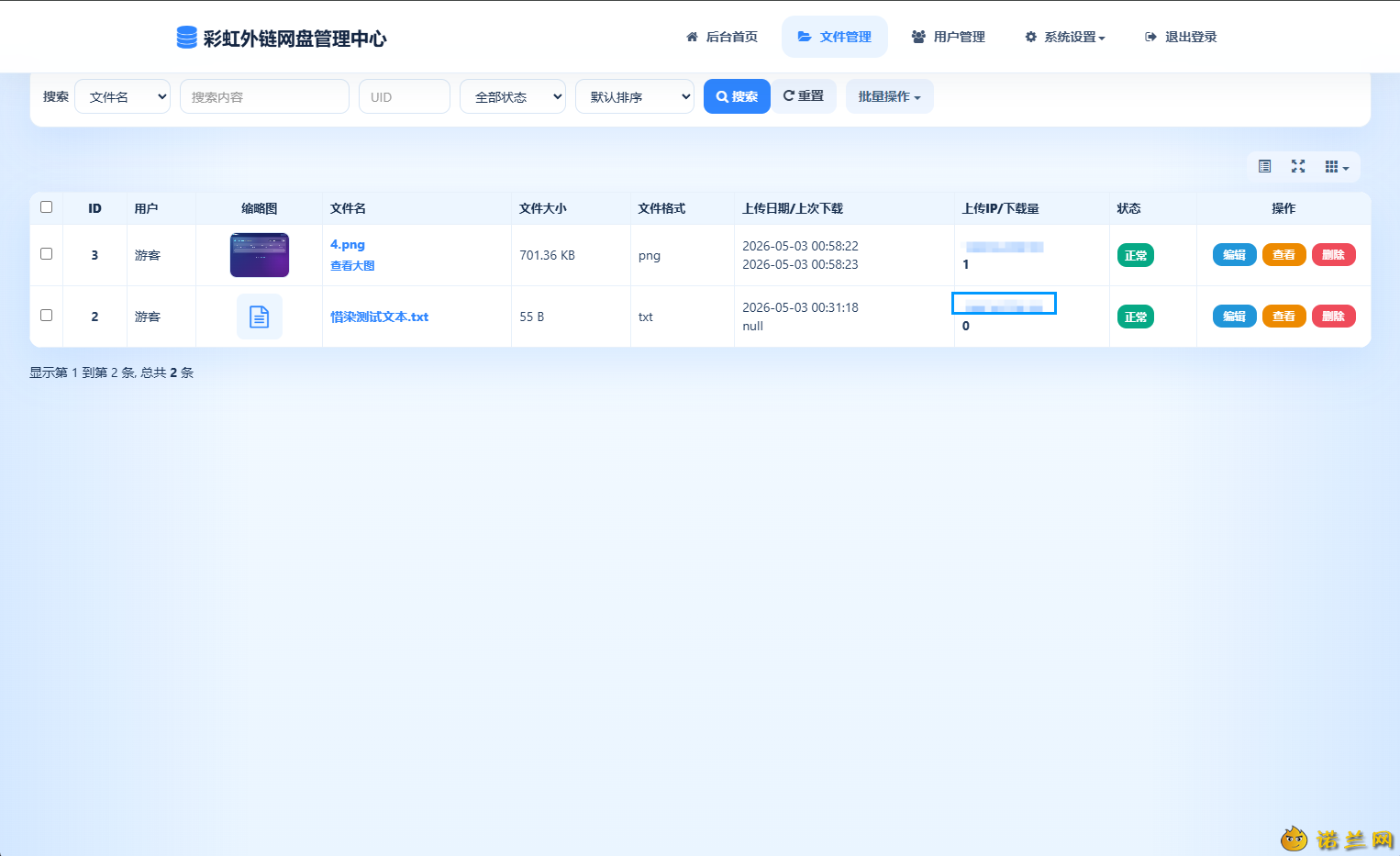Click the 2026-05-03 00:31:18 upload date
Screen dimensions: 1400x856
tap(801, 307)
